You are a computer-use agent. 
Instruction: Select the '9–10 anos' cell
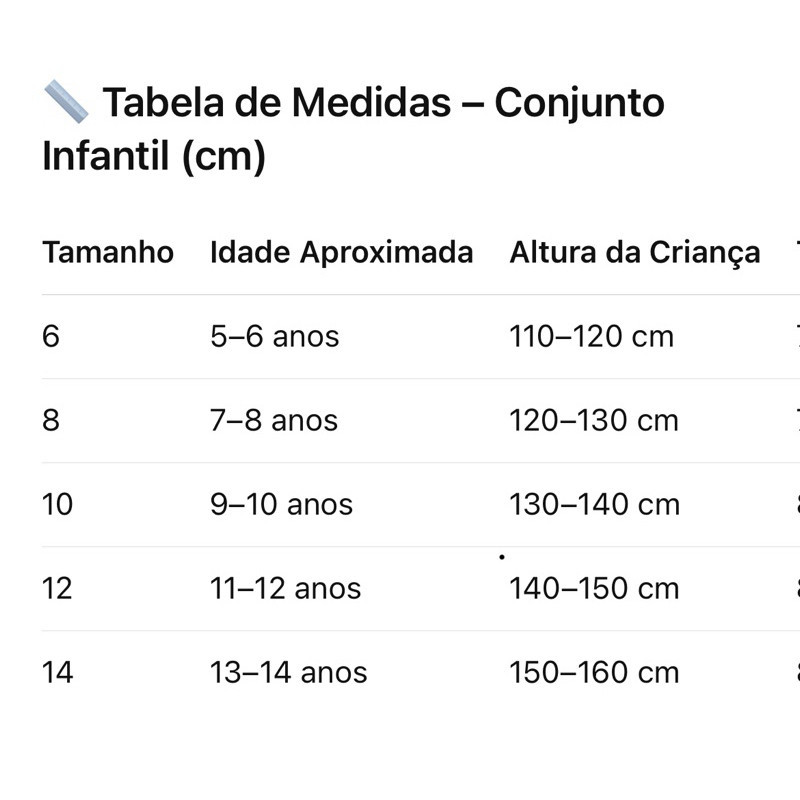coord(281,505)
